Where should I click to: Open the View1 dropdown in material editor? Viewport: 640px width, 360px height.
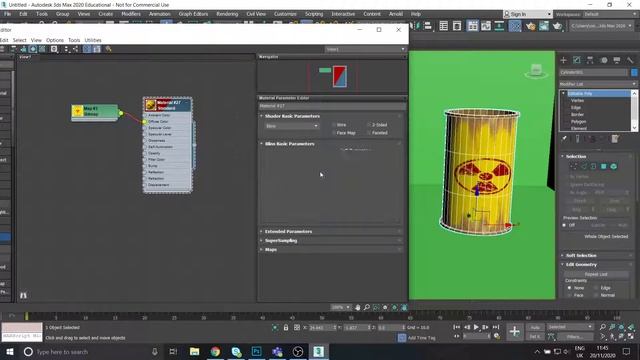coord(365,49)
